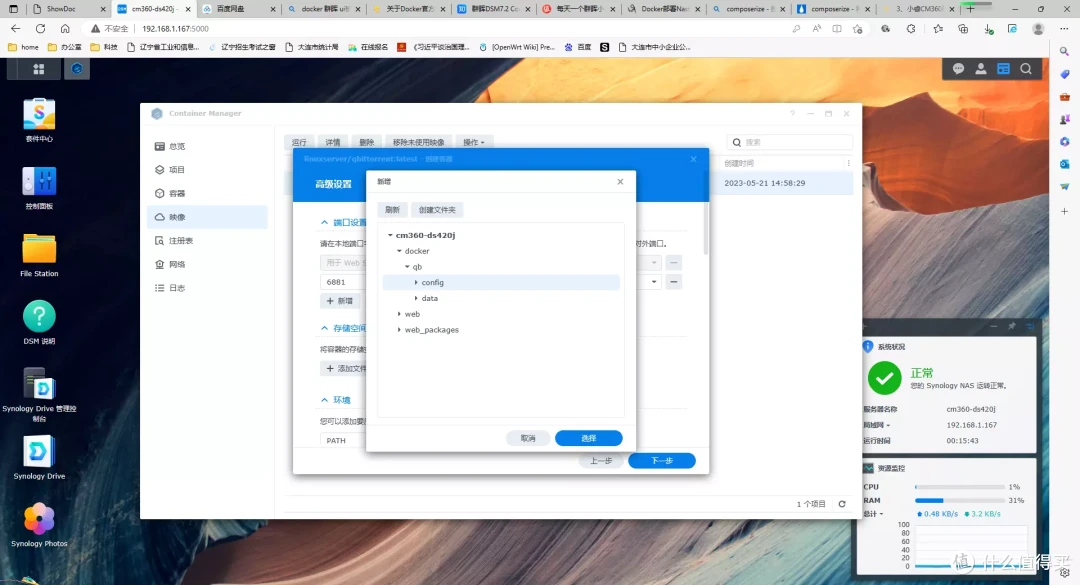Open Registry section in sidebar
Viewport: 1080px width, 585px height.
tap(207, 240)
